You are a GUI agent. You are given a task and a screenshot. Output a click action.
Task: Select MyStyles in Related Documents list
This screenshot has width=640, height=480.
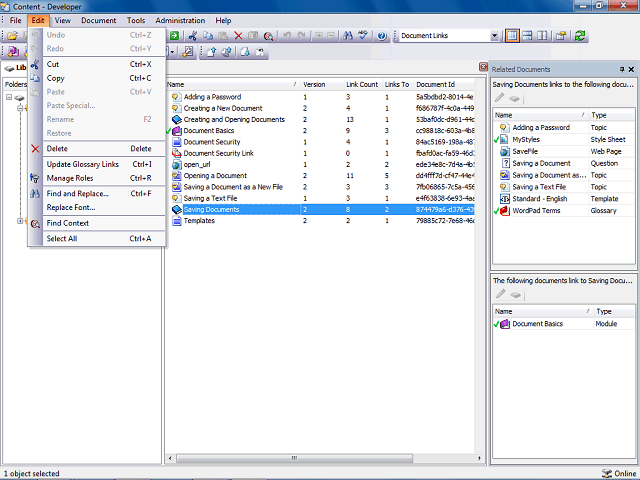pos(564,140)
